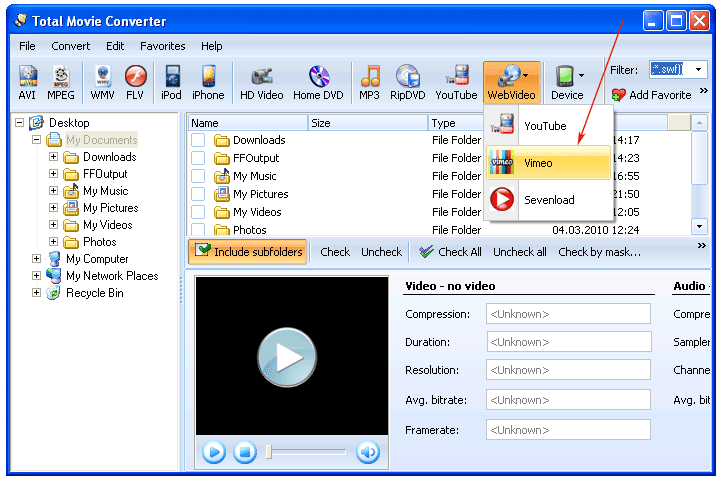This screenshot has width=719, height=480.
Task: Click the iPod conversion icon
Action: click(x=171, y=83)
